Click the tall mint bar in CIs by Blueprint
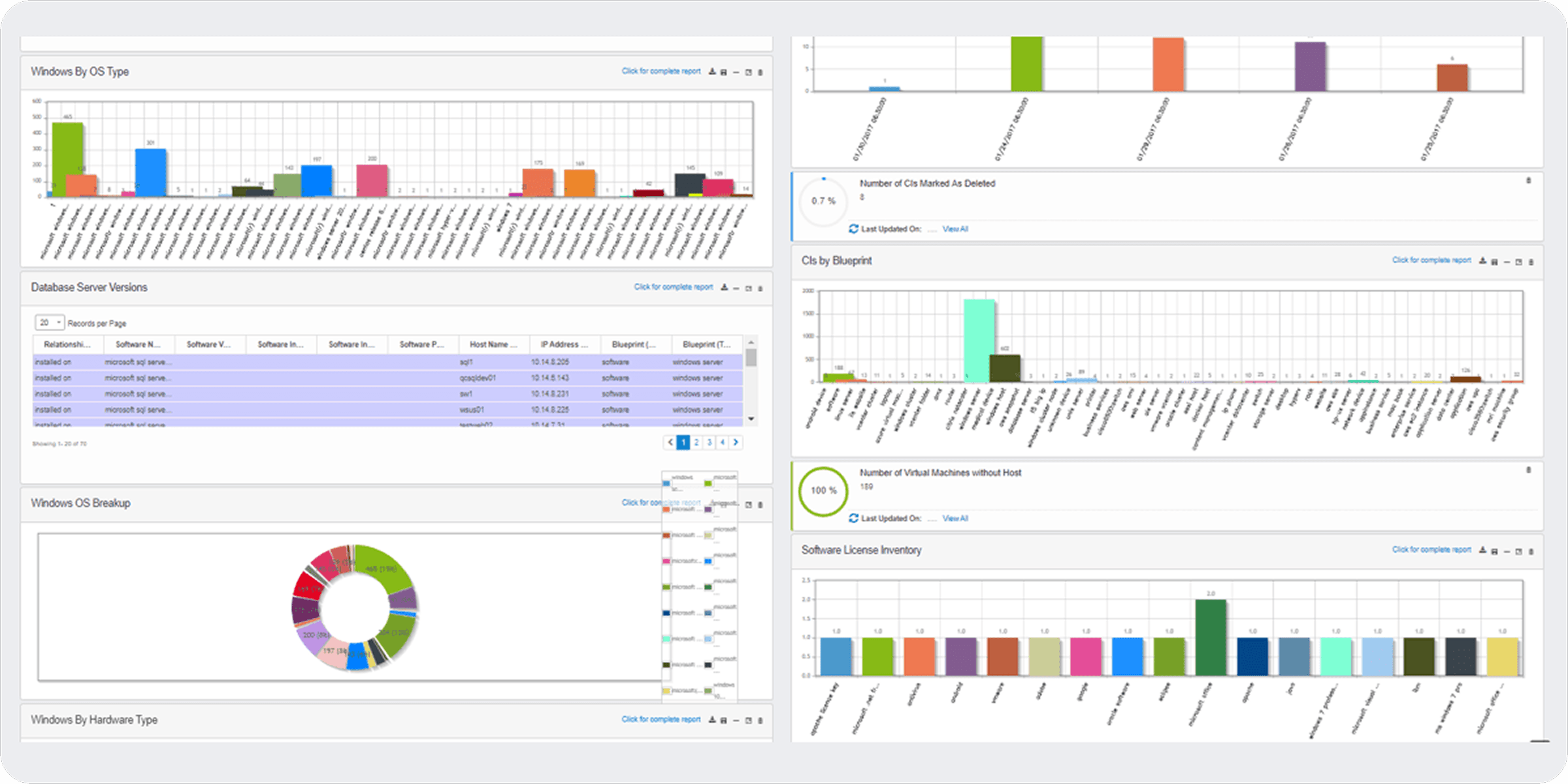The height and width of the screenshot is (784, 1568). [979, 340]
